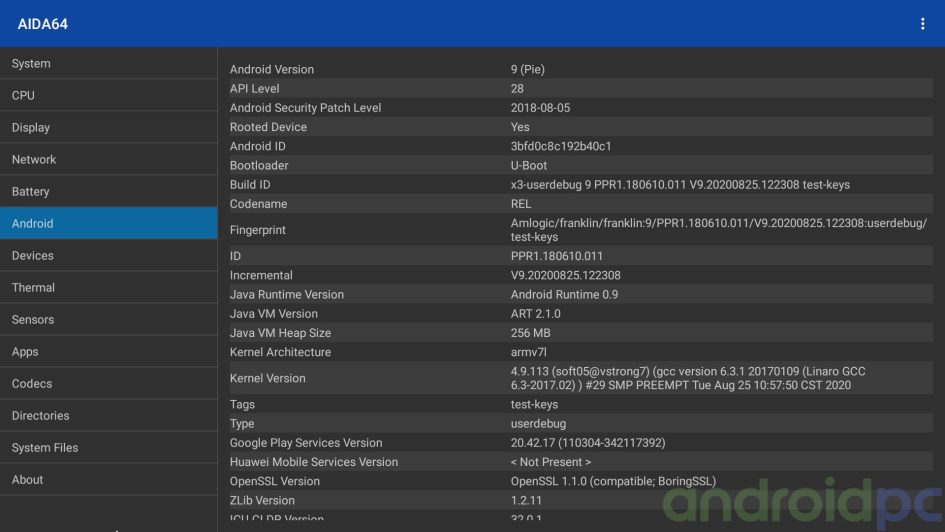Click Huawei Mobile Services Version row
Viewport: 945px width, 532px height.
coord(581,462)
